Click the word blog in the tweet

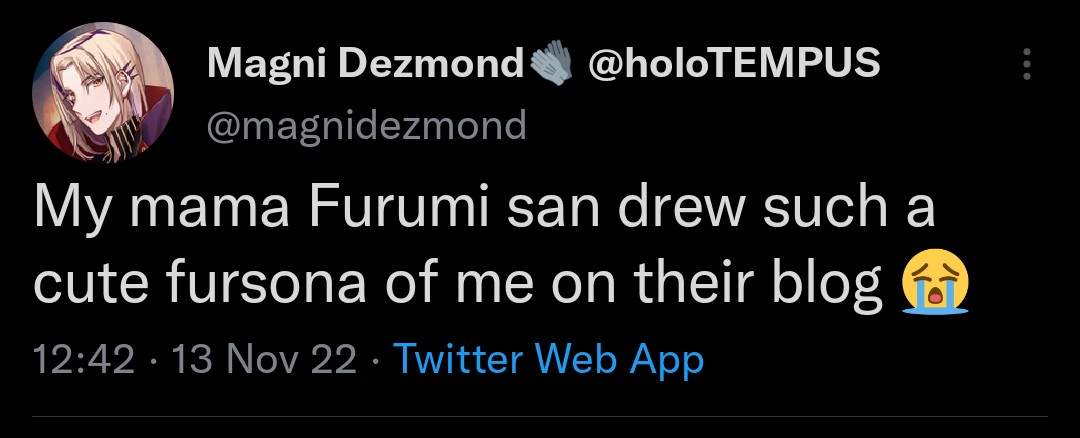click(x=832, y=285)
